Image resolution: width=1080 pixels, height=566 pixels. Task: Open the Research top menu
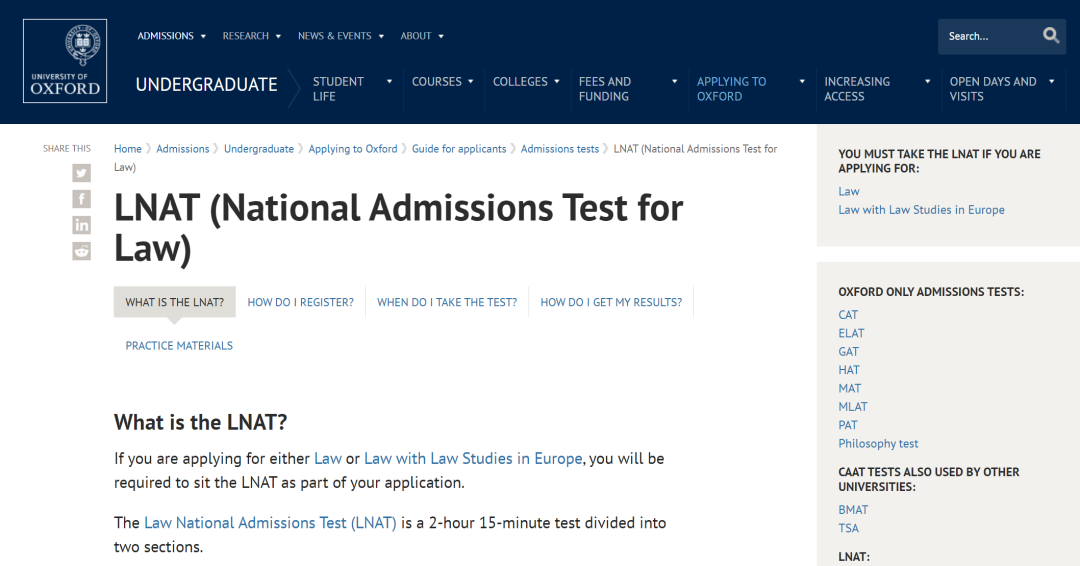245,36
